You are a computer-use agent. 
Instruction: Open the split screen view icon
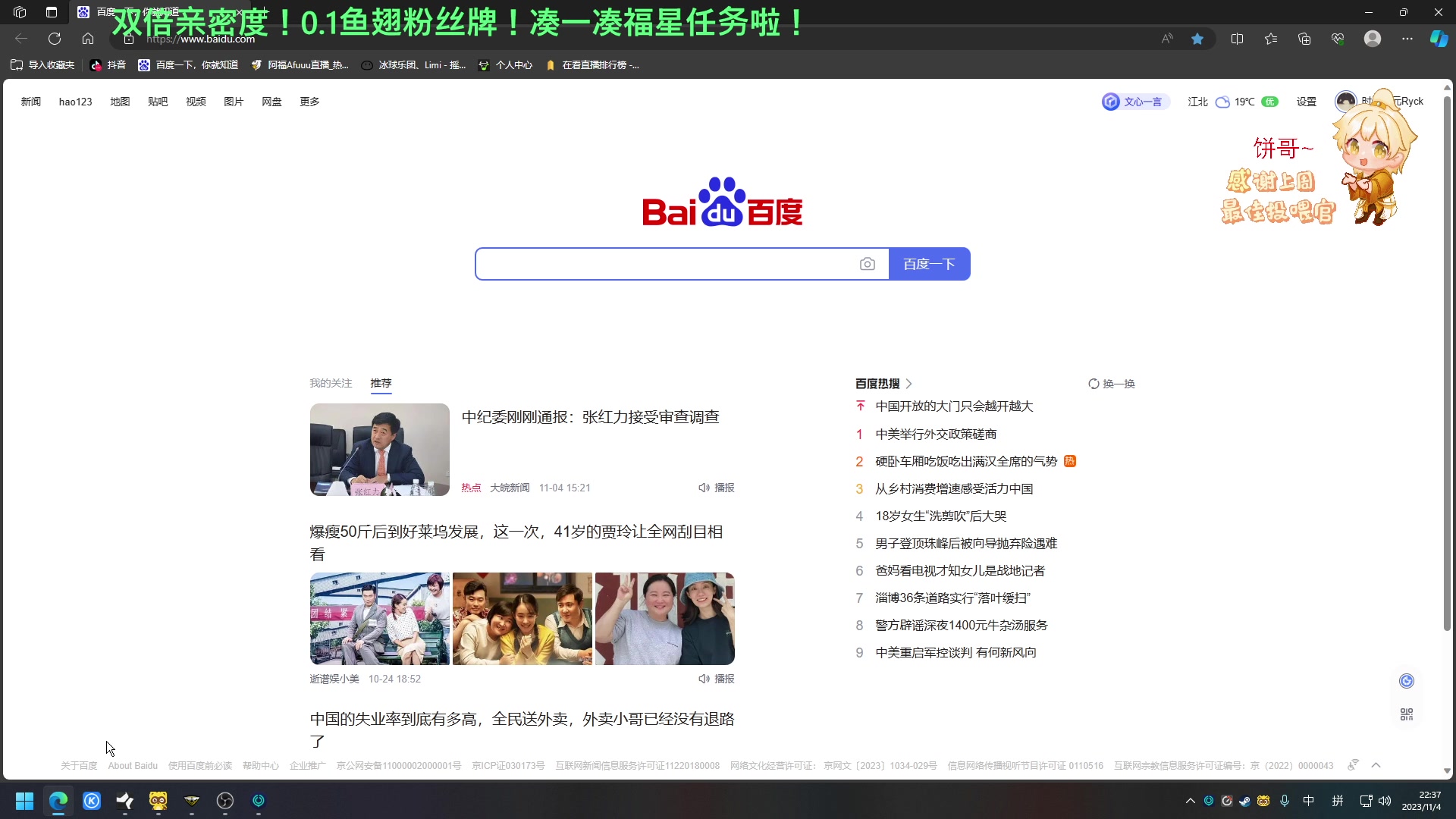click(x=1237, y=39)
